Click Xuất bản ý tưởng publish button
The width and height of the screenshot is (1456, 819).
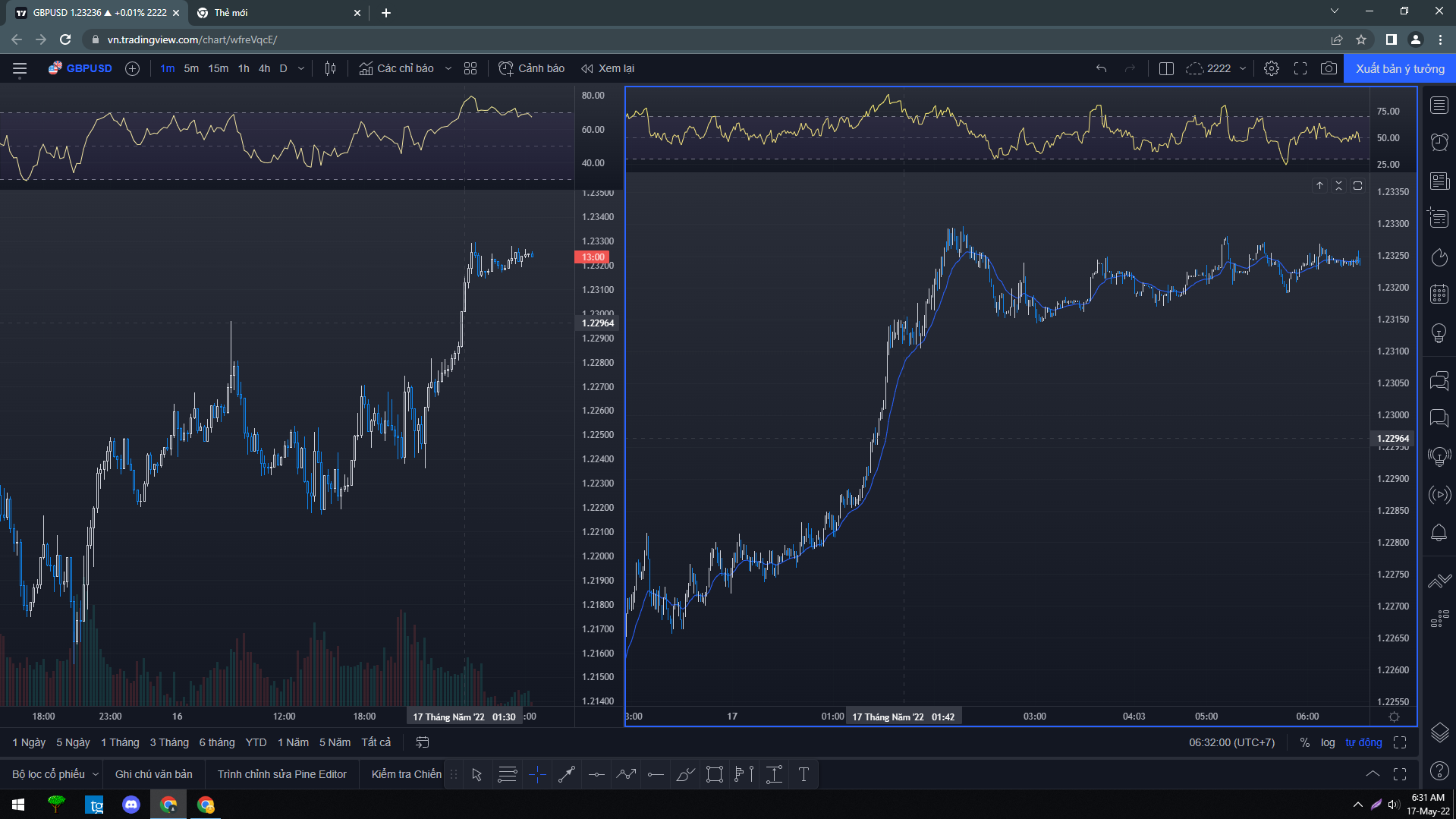point(1400,68)
